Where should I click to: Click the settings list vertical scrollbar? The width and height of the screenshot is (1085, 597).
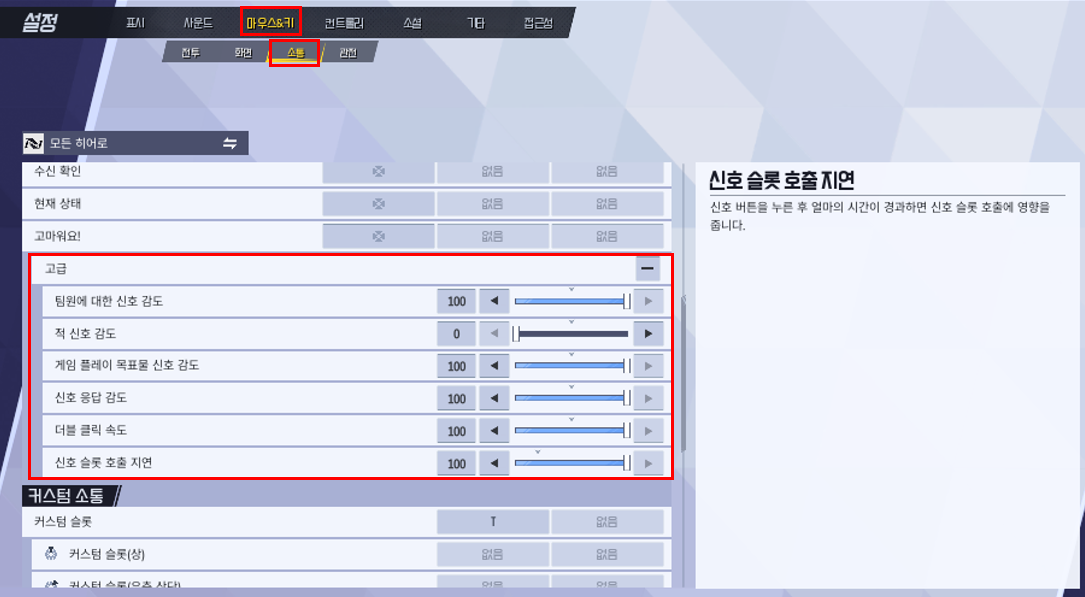[684, 374]
